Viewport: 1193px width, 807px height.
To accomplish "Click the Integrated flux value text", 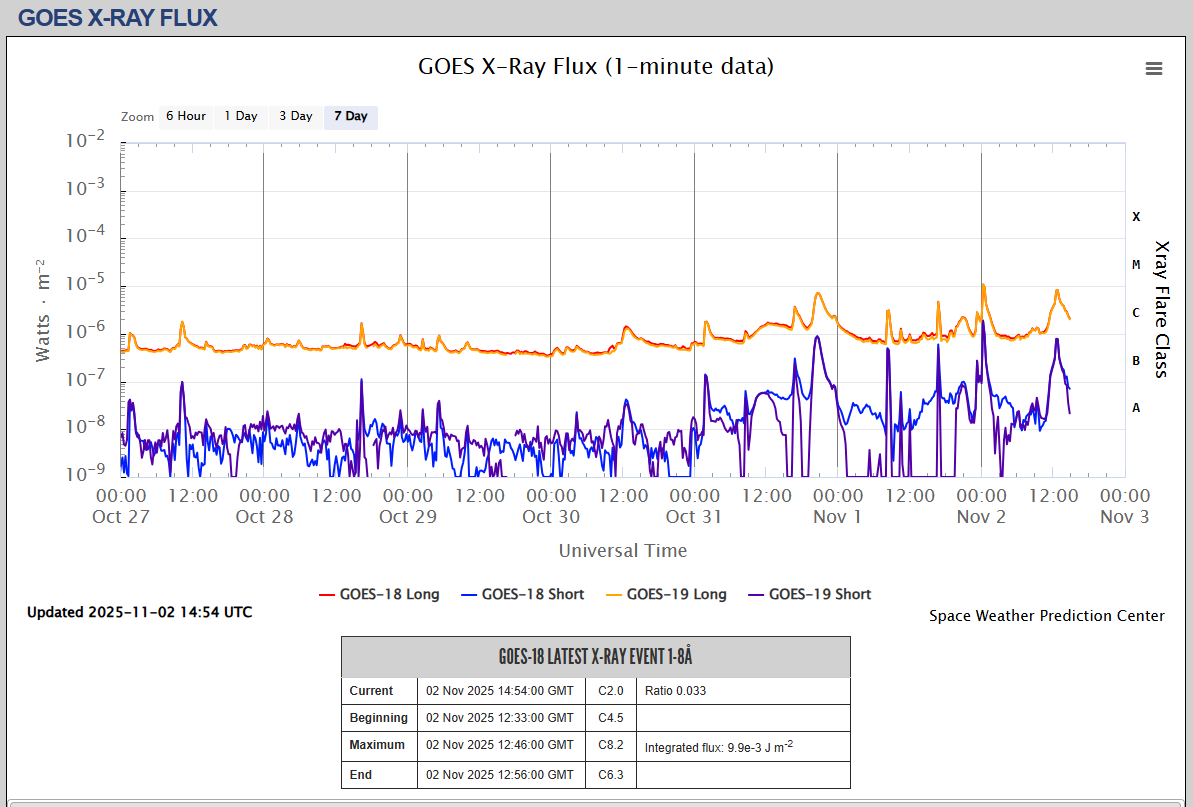I will (718, 747).
